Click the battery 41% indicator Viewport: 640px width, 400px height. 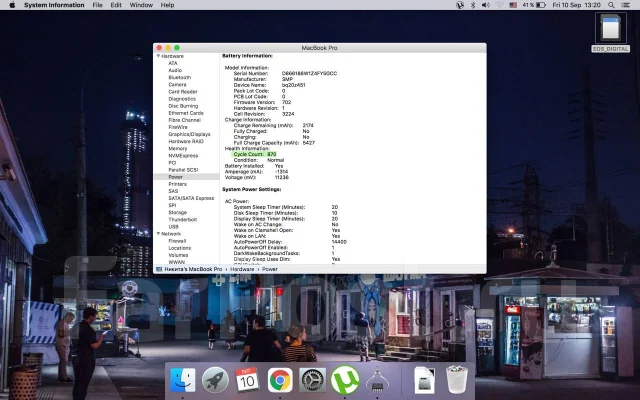(x=534, y=5)
